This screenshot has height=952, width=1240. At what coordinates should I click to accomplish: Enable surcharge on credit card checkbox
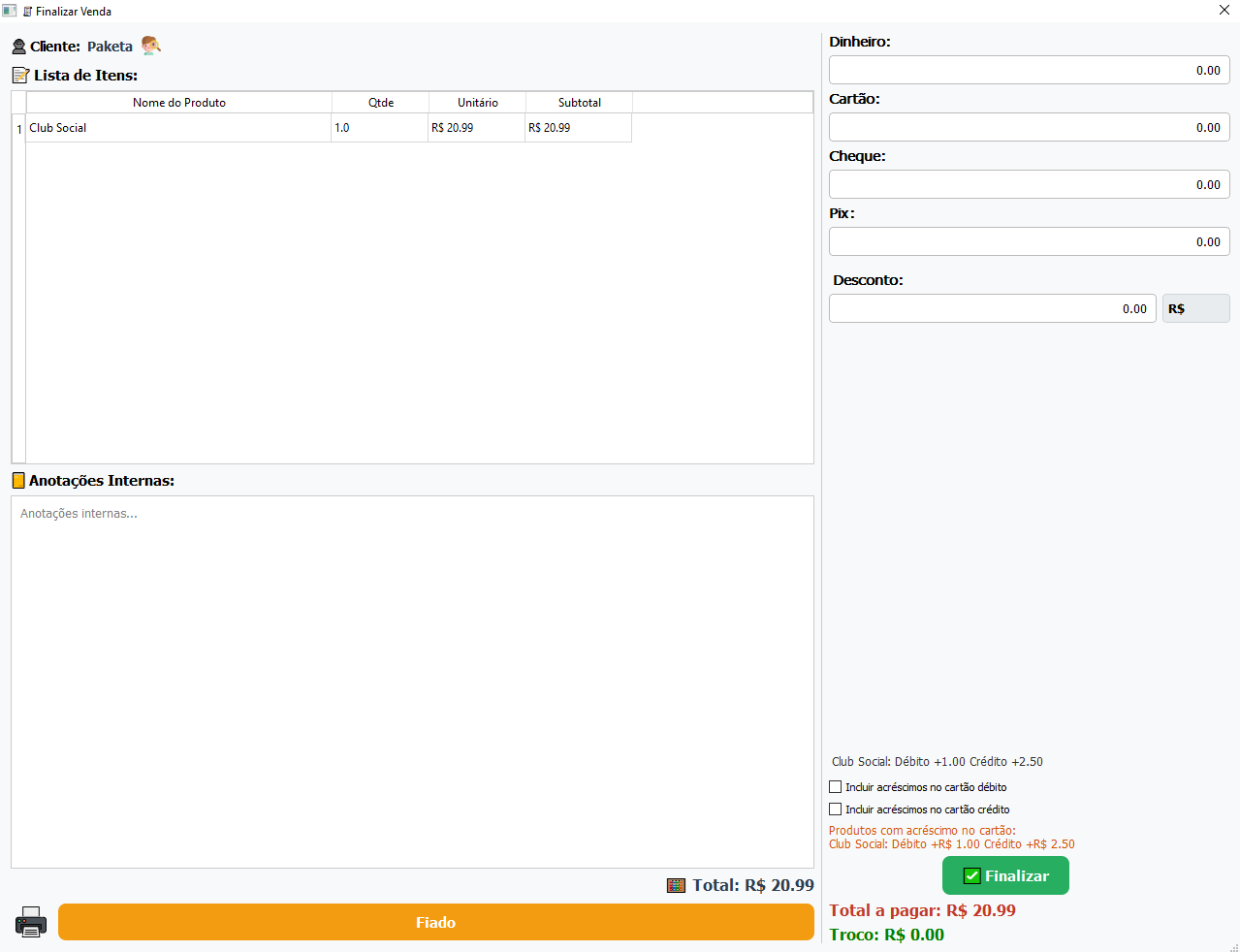tap(836, 809)
